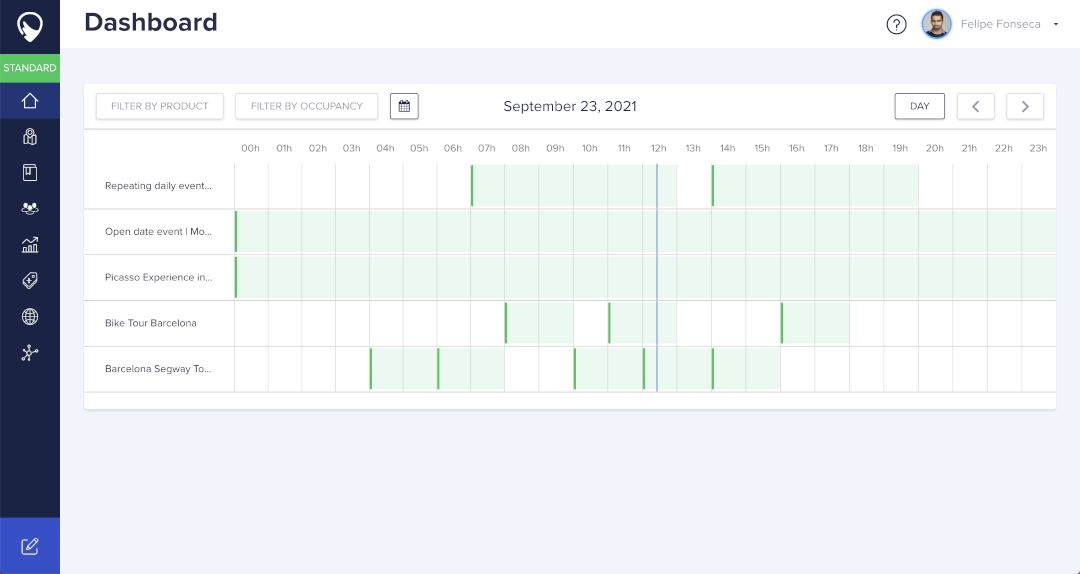
Task: Open the calendar date picker
Action: (x=404, y=106)
